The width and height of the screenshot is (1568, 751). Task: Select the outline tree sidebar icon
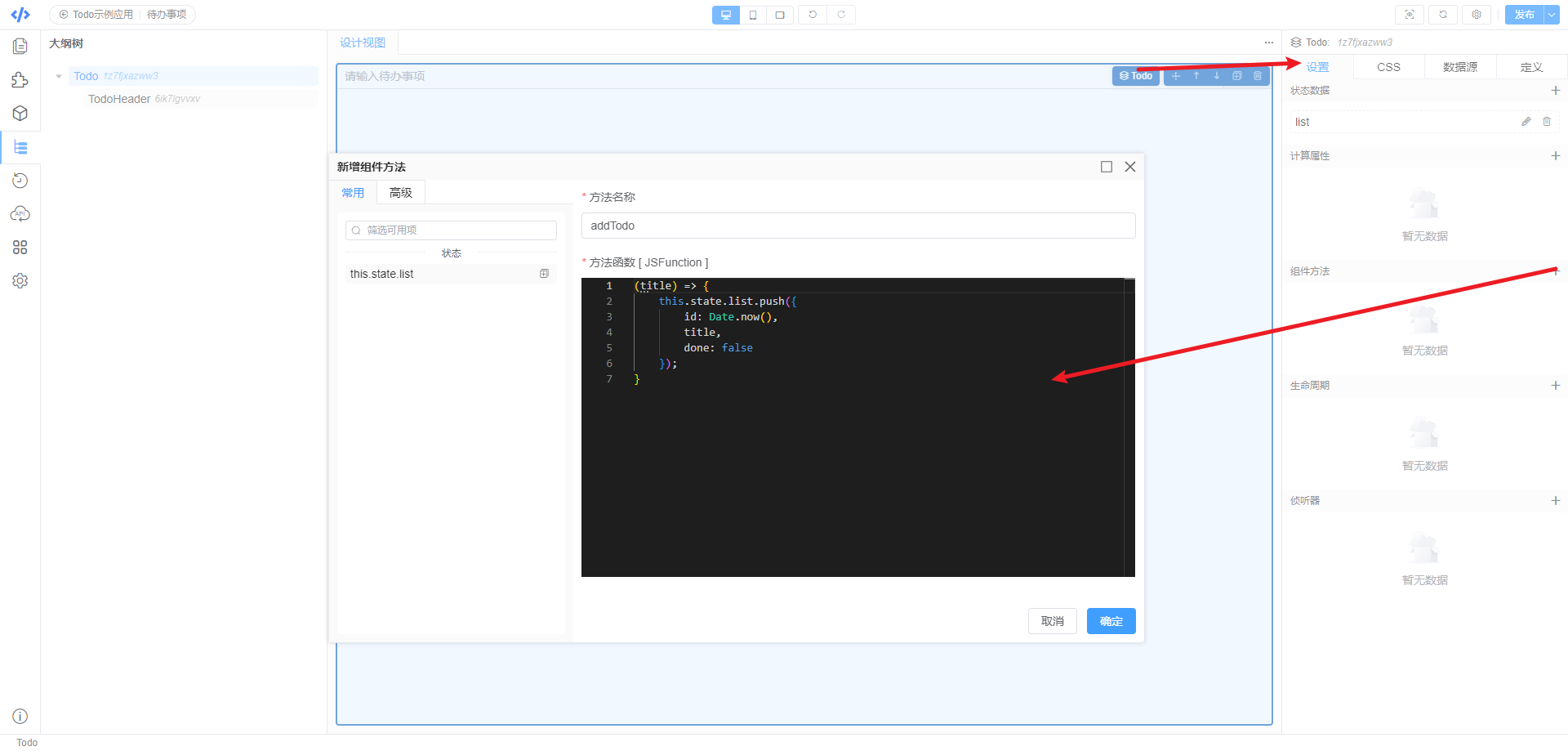coord(20,147)
